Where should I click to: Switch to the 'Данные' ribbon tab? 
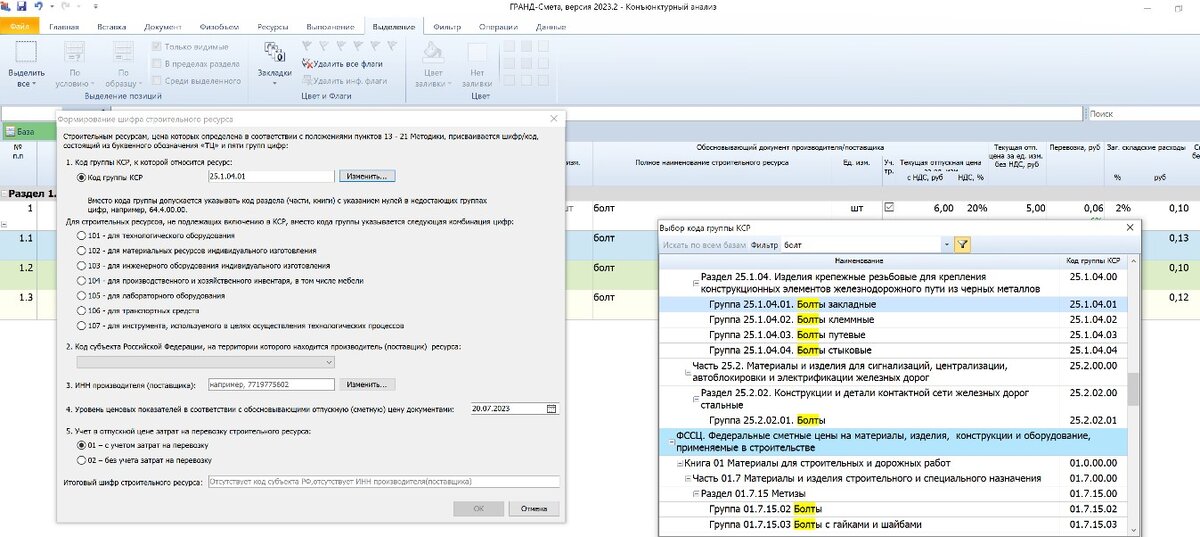(x=551, y=25)
